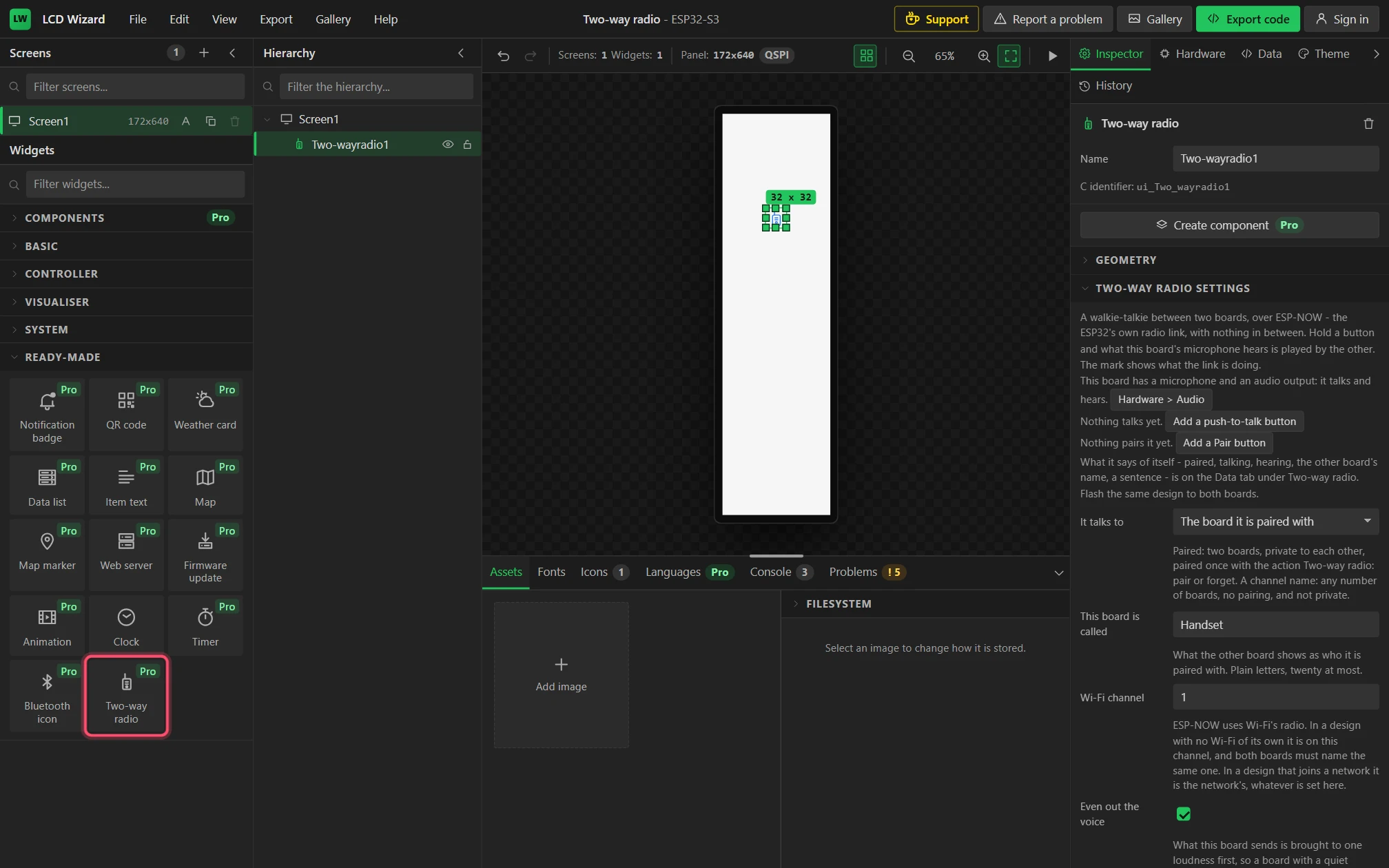The height and width of the screenshot is (868, 1389).
Task: Open the It talks to dropdown
Action: 1275,521
